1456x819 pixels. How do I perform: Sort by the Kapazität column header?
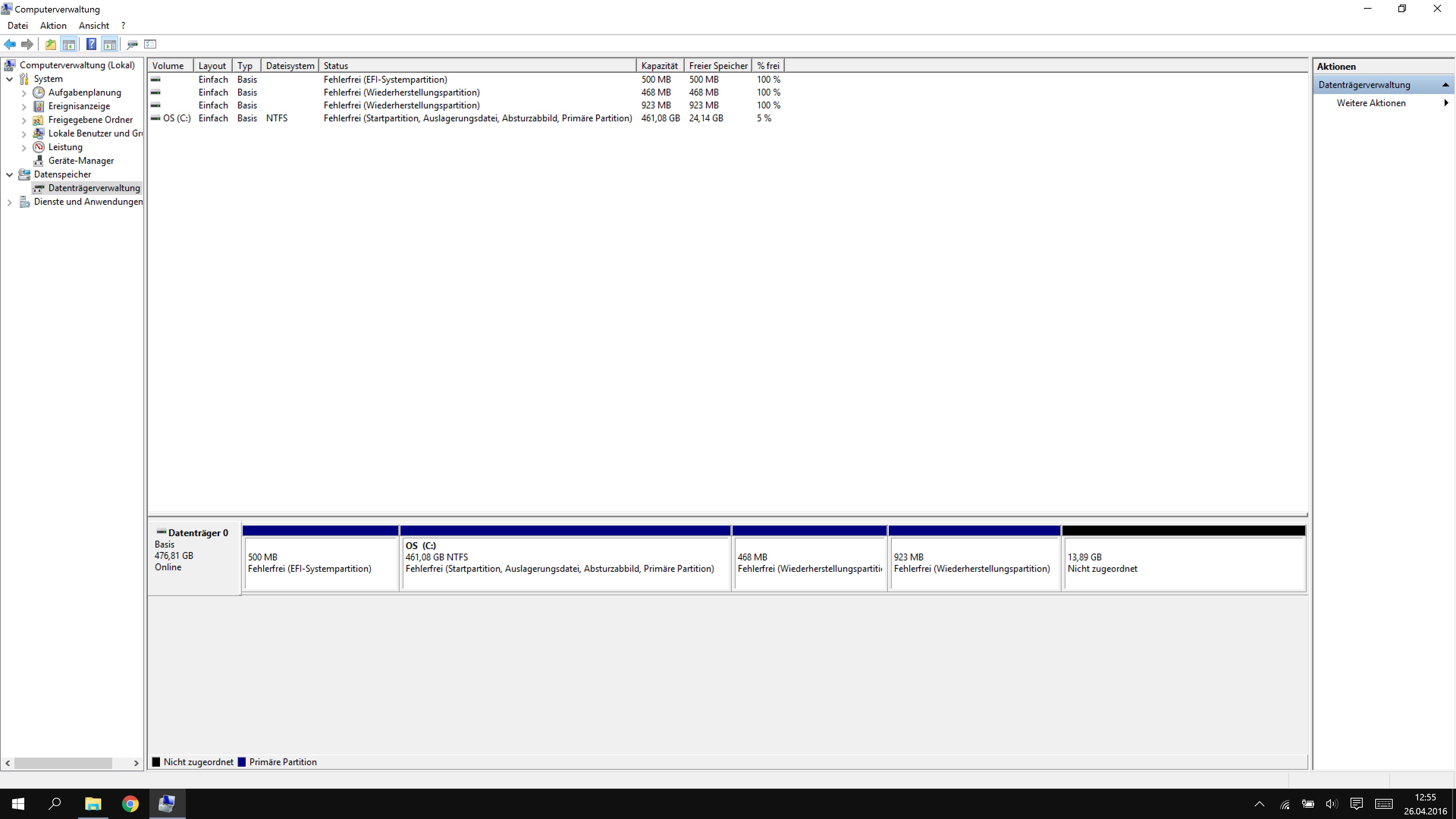660,66
